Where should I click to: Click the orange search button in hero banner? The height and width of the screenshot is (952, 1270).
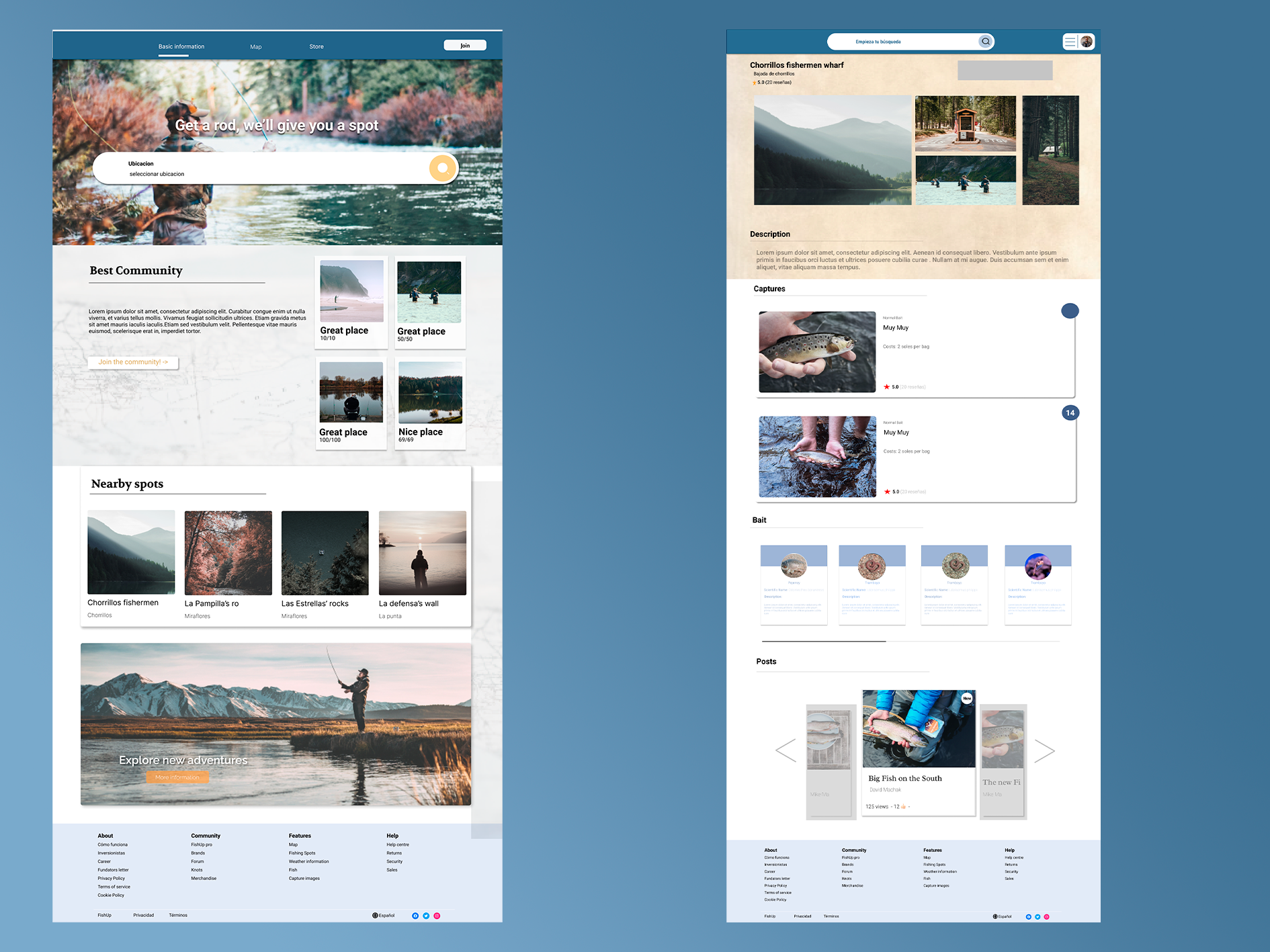click(x=442, y=169)
